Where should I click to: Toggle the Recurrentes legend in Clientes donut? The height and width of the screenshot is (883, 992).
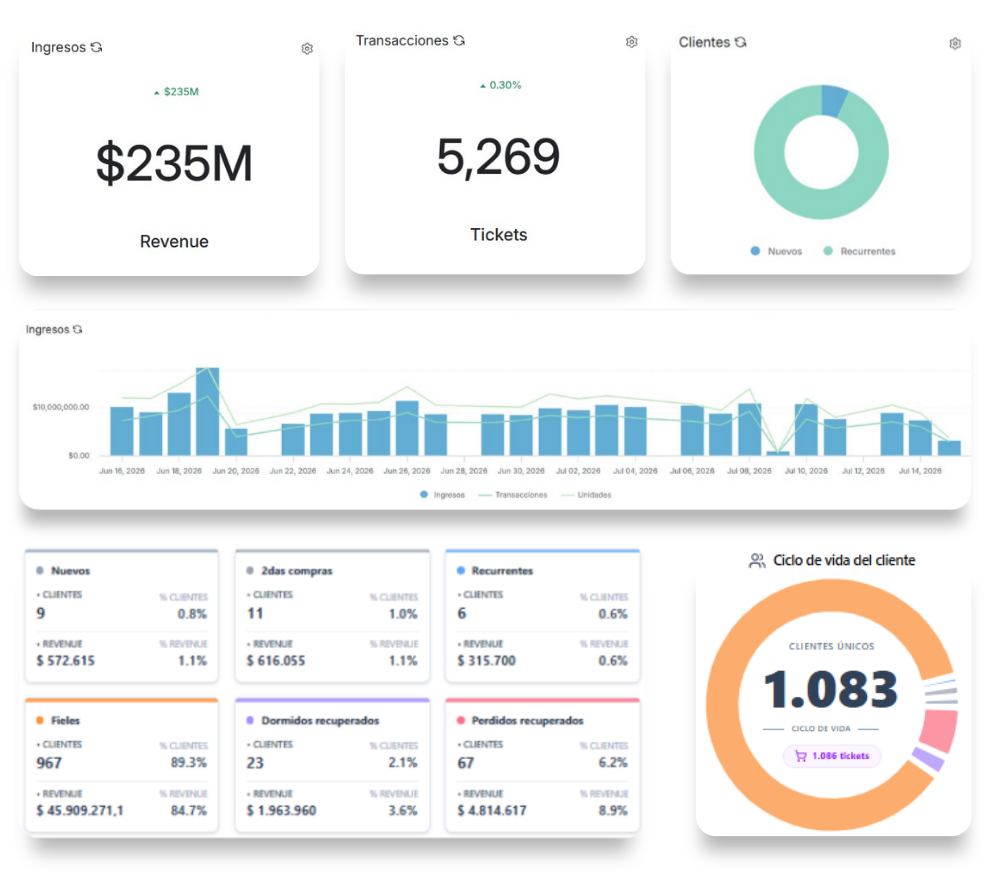pyautogui.click(x=859, y=251)
